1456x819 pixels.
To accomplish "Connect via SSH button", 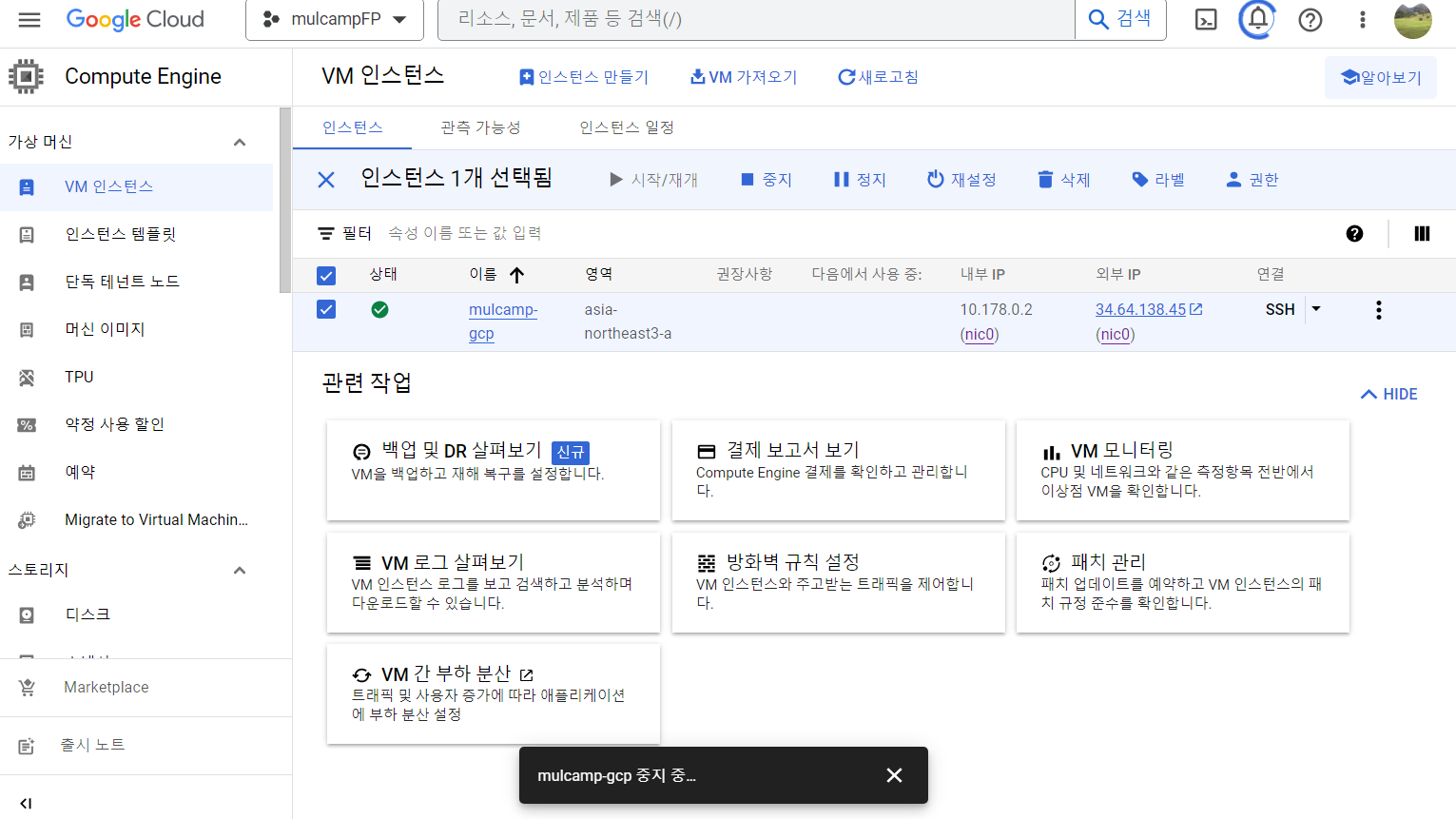I will coord(1280,309).
